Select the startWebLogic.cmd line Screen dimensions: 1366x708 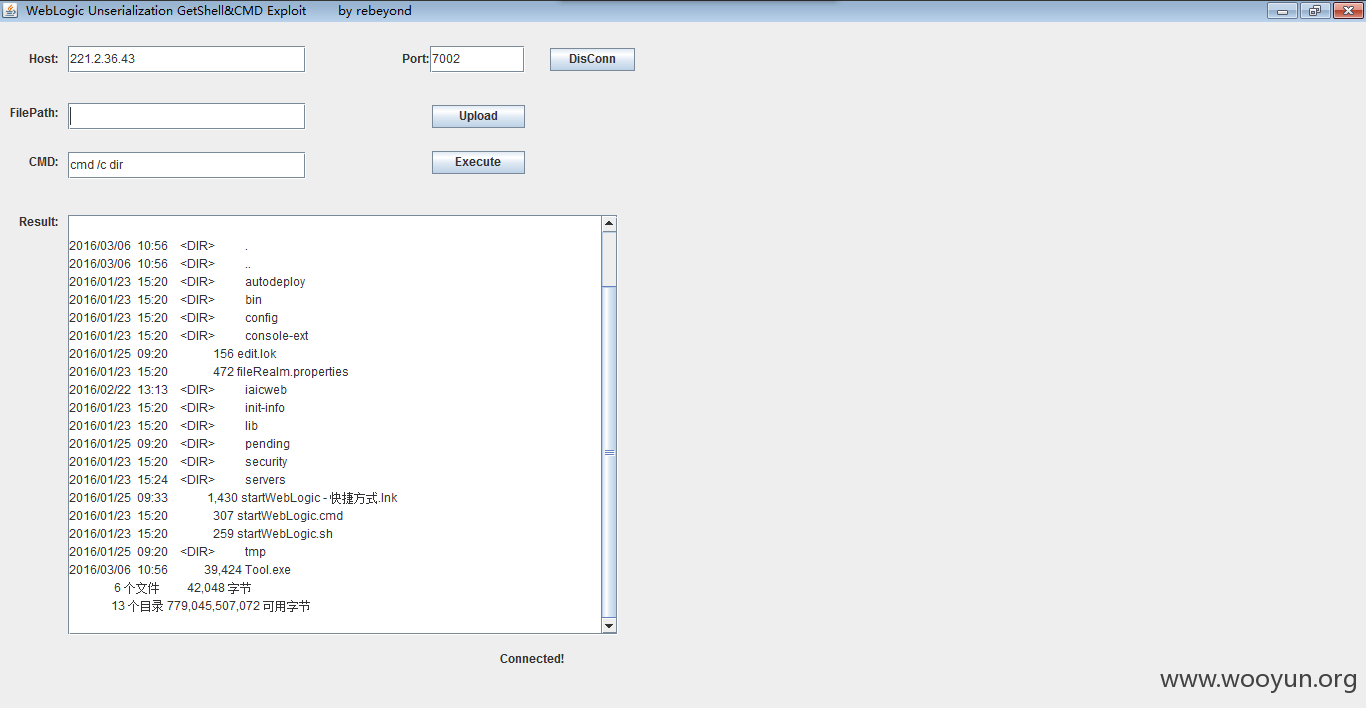[x=206, y=516]
